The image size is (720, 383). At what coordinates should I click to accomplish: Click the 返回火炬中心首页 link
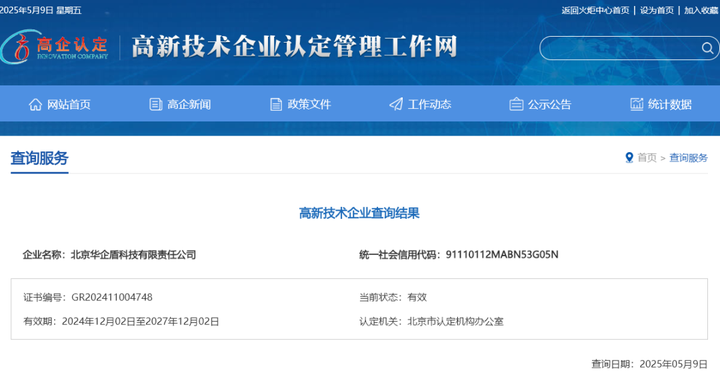[x=595, y=10]
